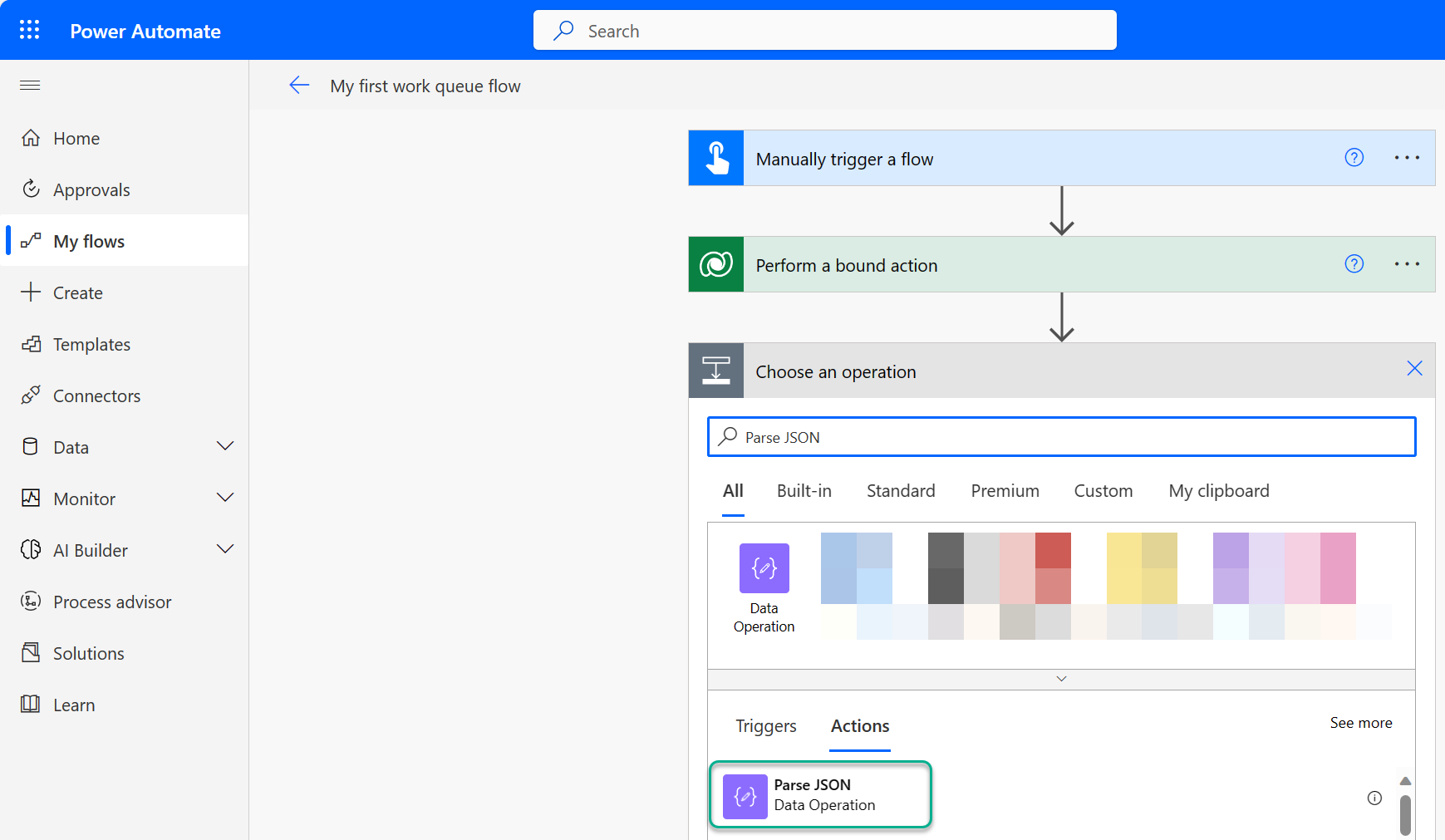Click the Parse JSON operation search field

[1061, 437]
